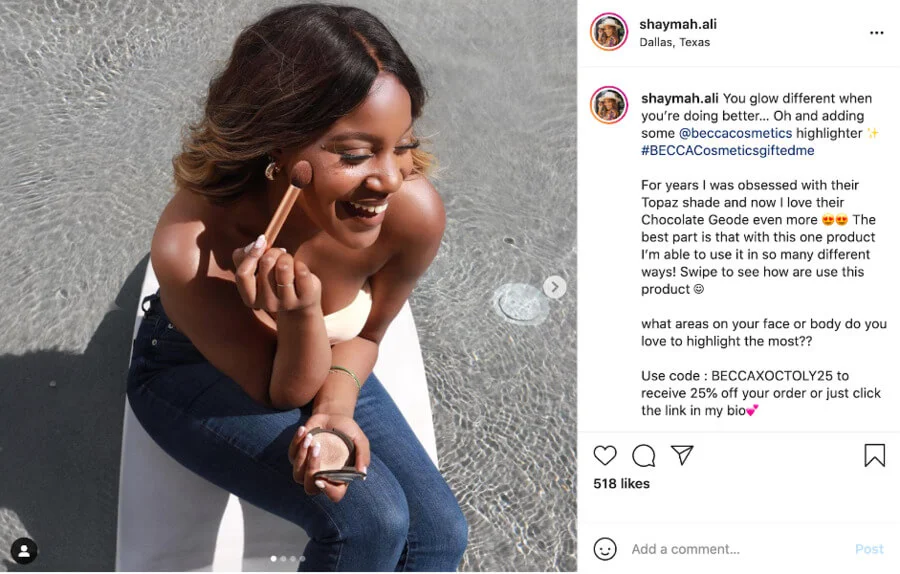Select second carousel dot indicator
Screen dimensions: 900x574
284,559
